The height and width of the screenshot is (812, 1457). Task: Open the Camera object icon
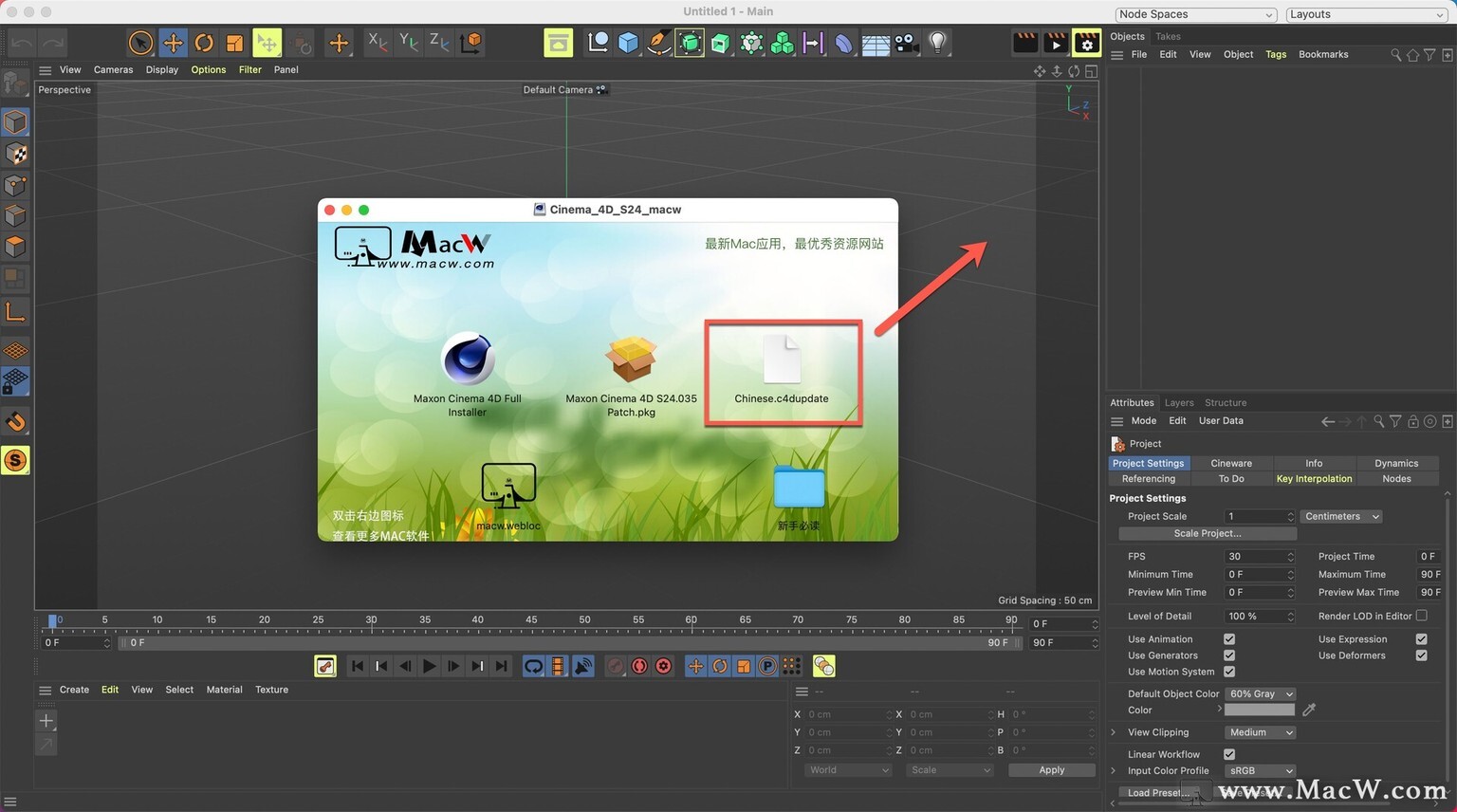click(x=907, y=43)
